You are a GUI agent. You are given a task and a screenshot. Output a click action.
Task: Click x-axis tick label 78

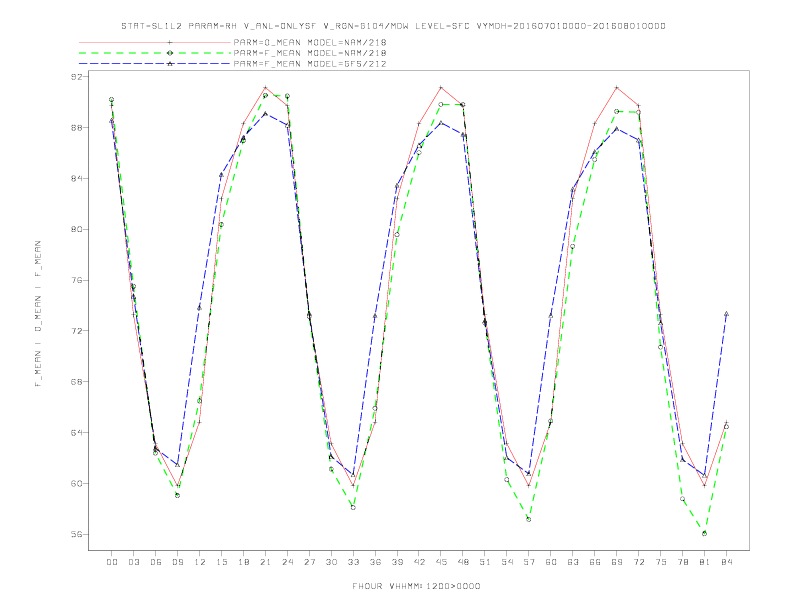[682, 562]
